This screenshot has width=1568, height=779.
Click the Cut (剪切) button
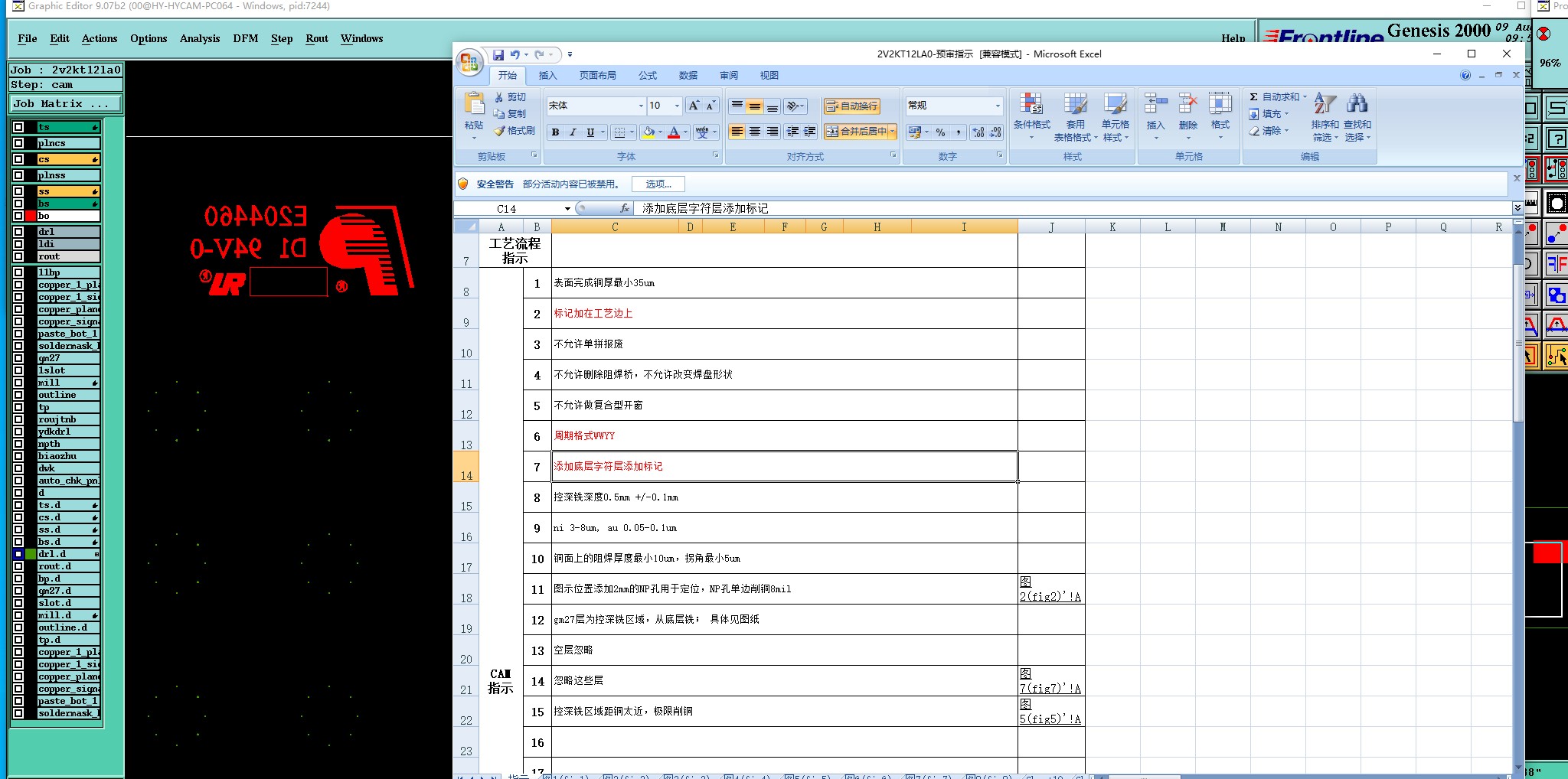(x=510, y=97)
